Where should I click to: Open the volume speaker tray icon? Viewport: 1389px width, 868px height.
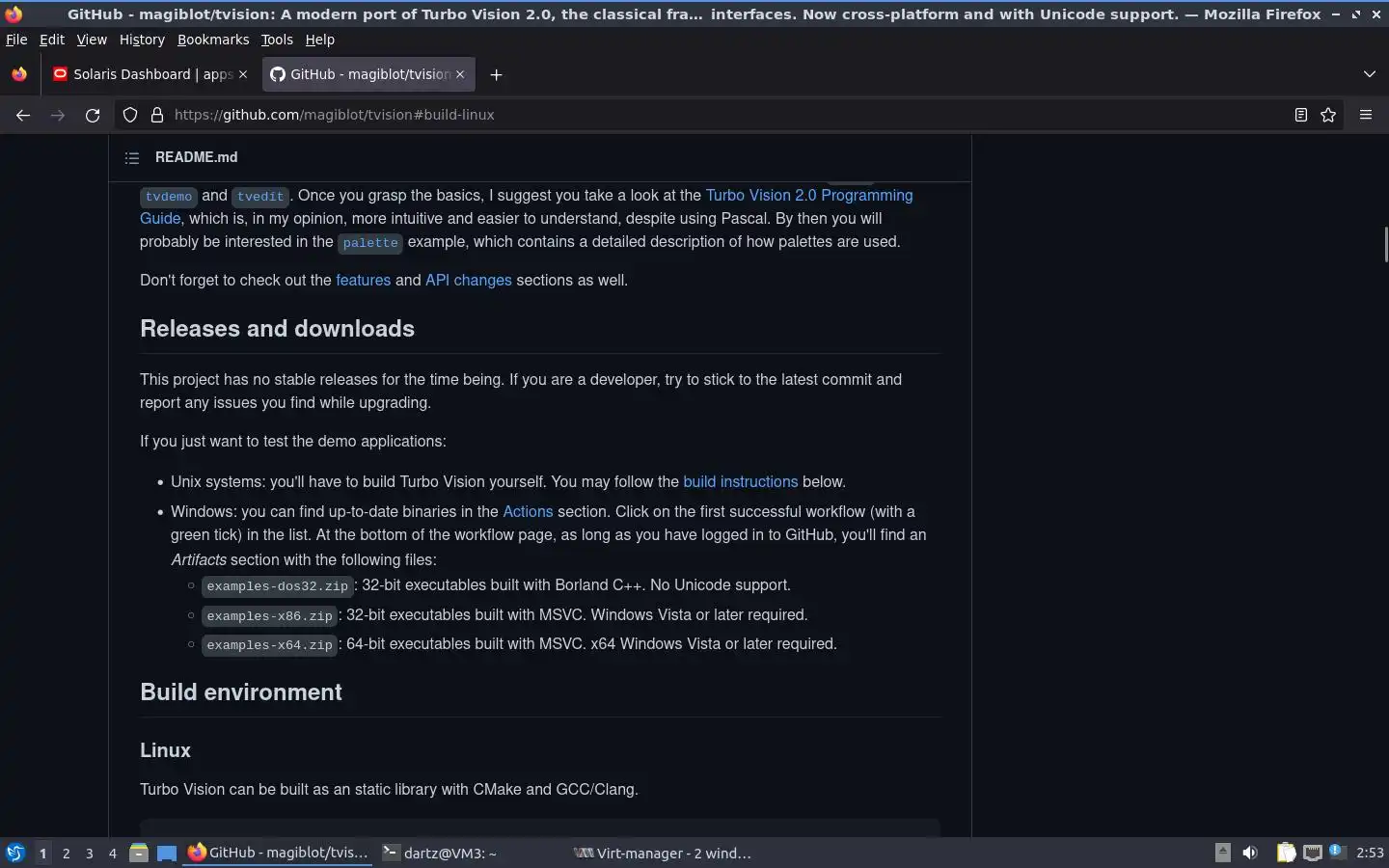pos(1250,853)
